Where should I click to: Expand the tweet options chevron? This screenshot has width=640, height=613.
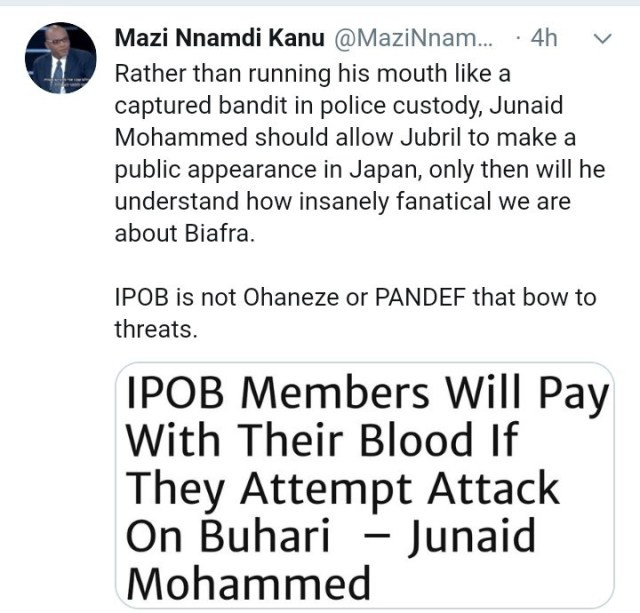602,39
